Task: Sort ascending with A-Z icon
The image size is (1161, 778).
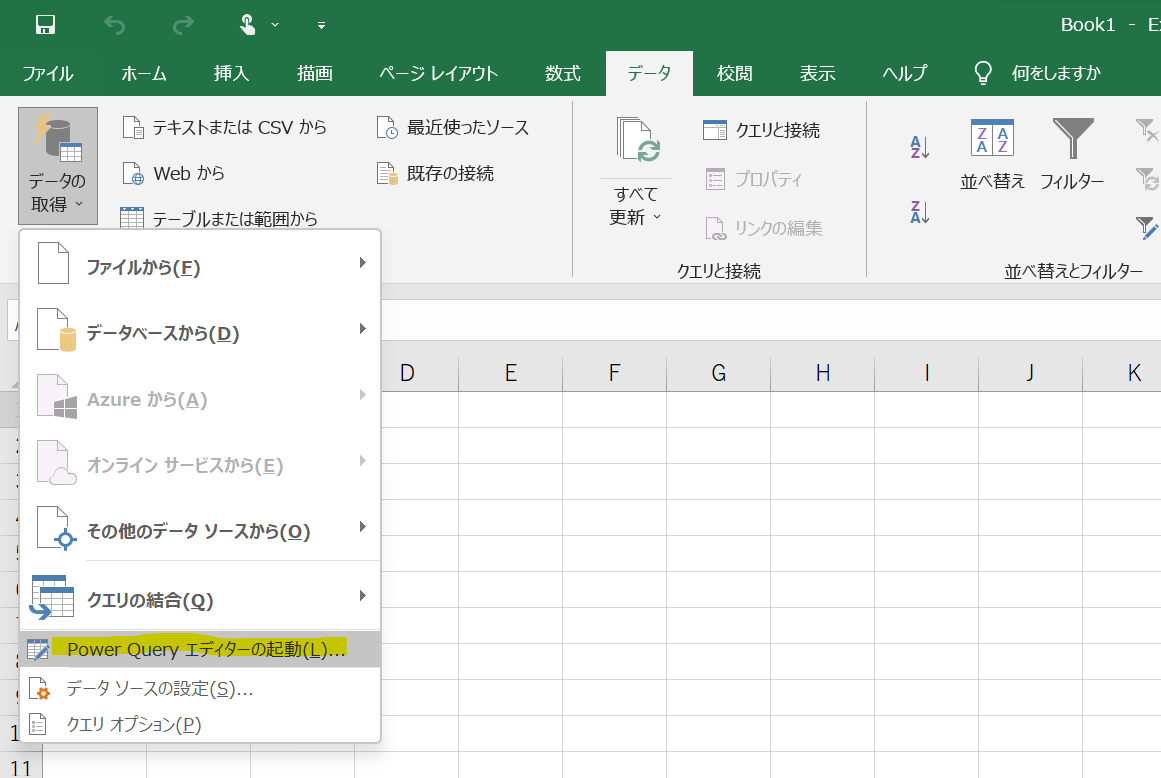Action: (x=919, y=147)
